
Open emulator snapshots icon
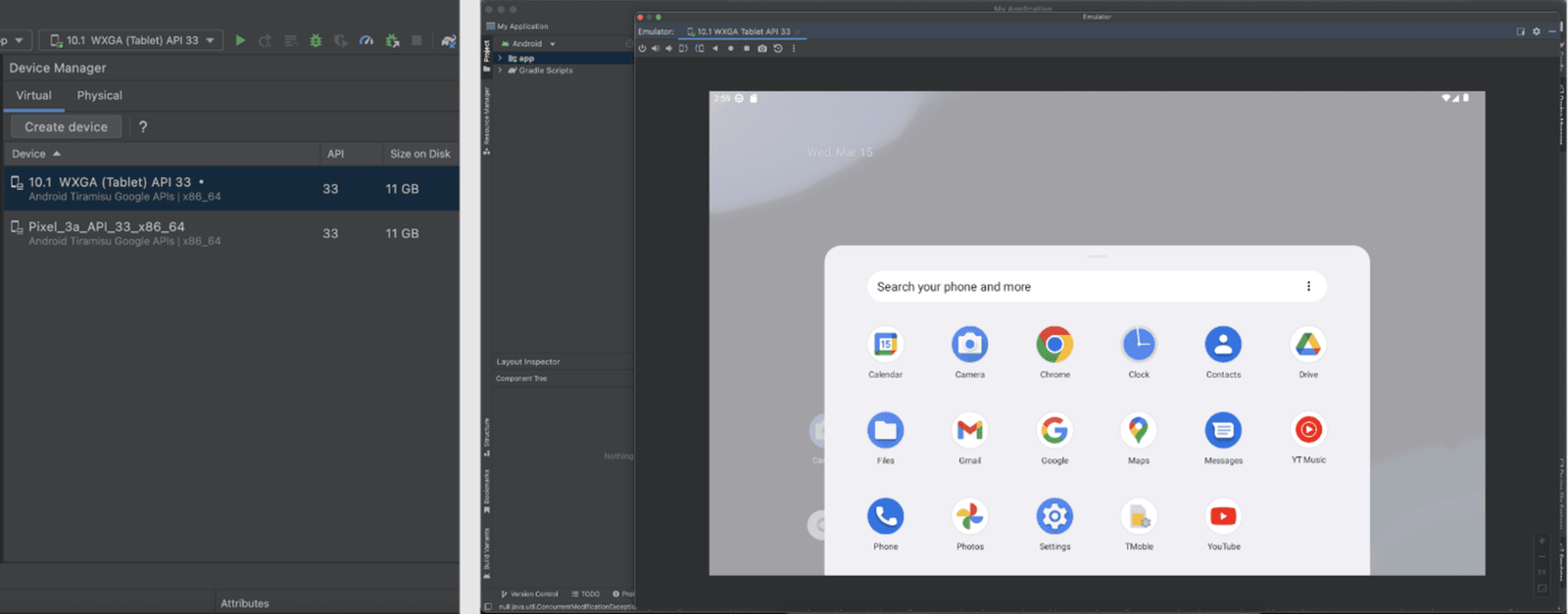click(x=778, y=48)
